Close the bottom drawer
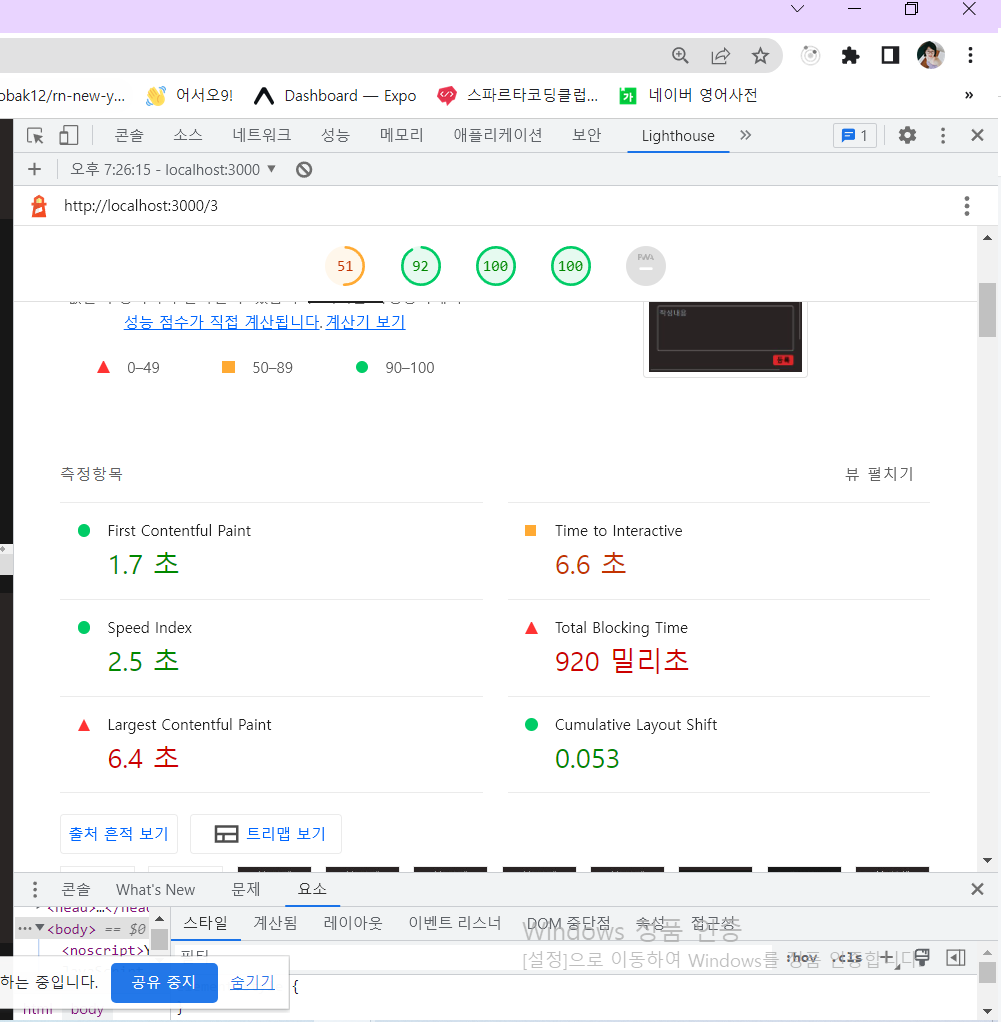The width and height of the screenshot is (1001, 1022). (977, 889)
